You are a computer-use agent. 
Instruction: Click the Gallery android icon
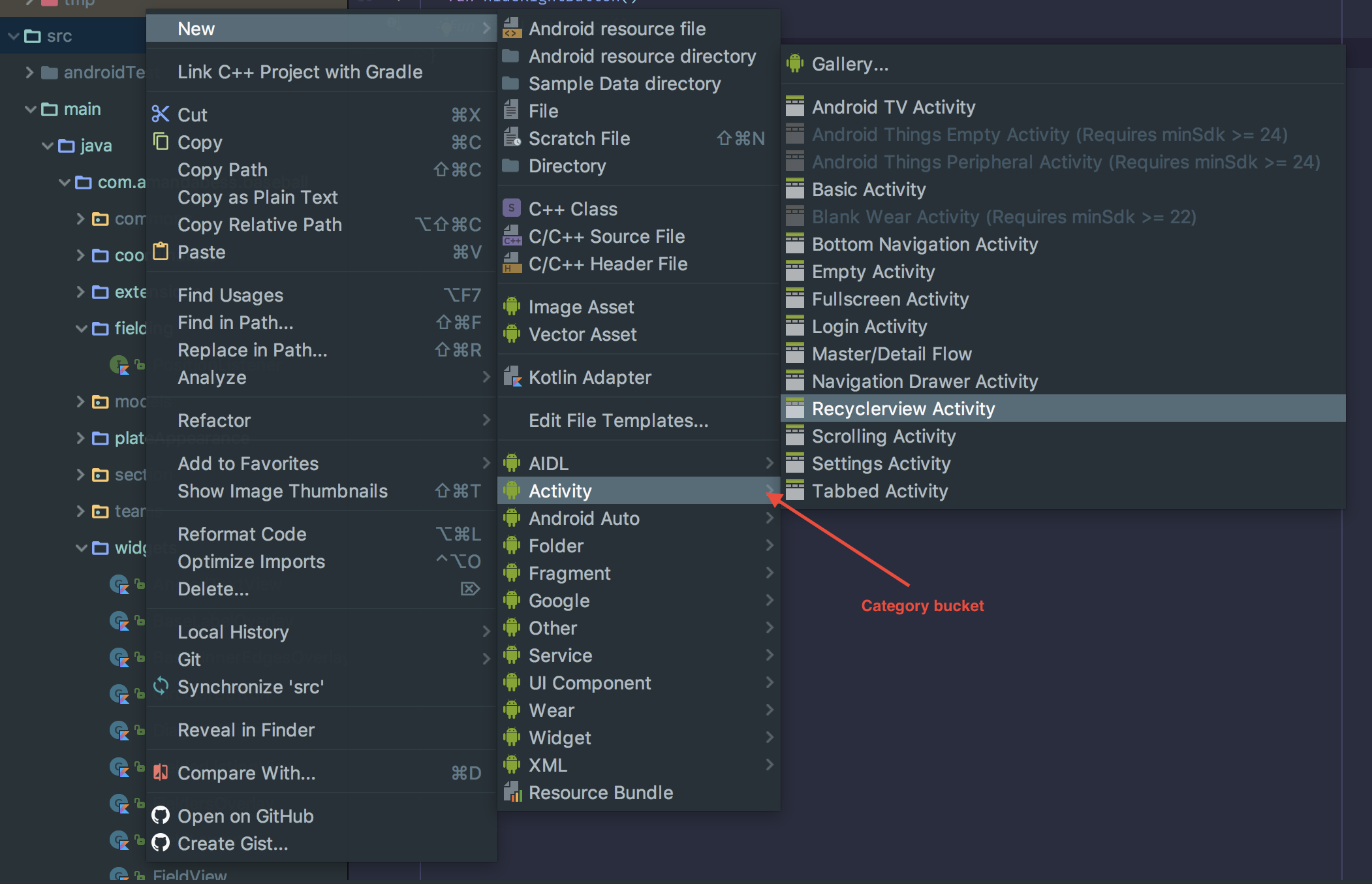pyautogui.click(x=795, y=63)
